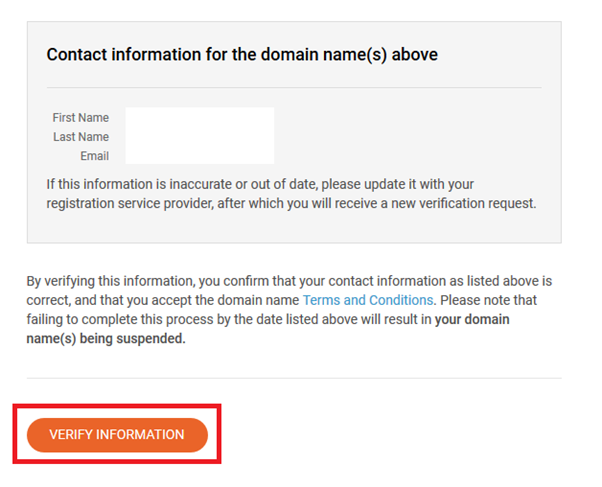
Task: Click the "If this information is inaccurate" text
Action: point(125,184)
